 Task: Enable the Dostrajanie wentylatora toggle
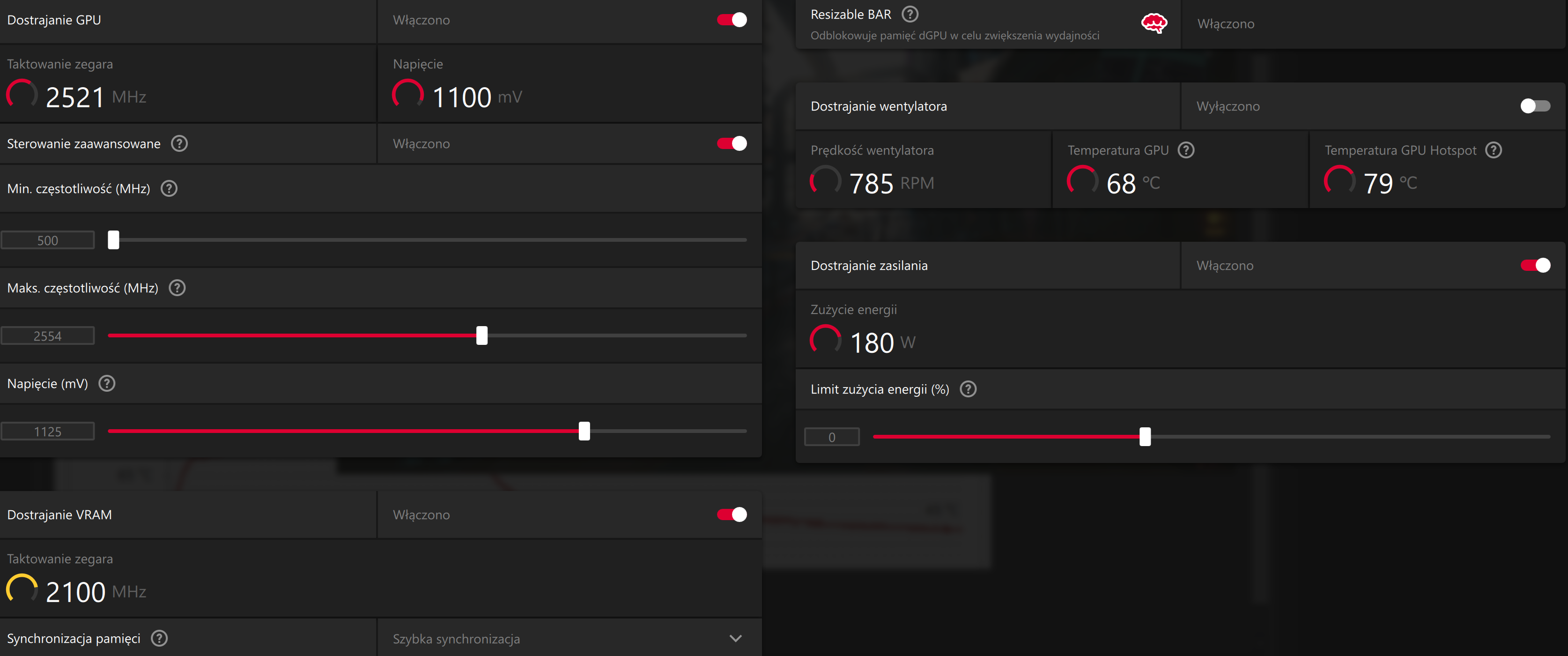pos(1535,106)
